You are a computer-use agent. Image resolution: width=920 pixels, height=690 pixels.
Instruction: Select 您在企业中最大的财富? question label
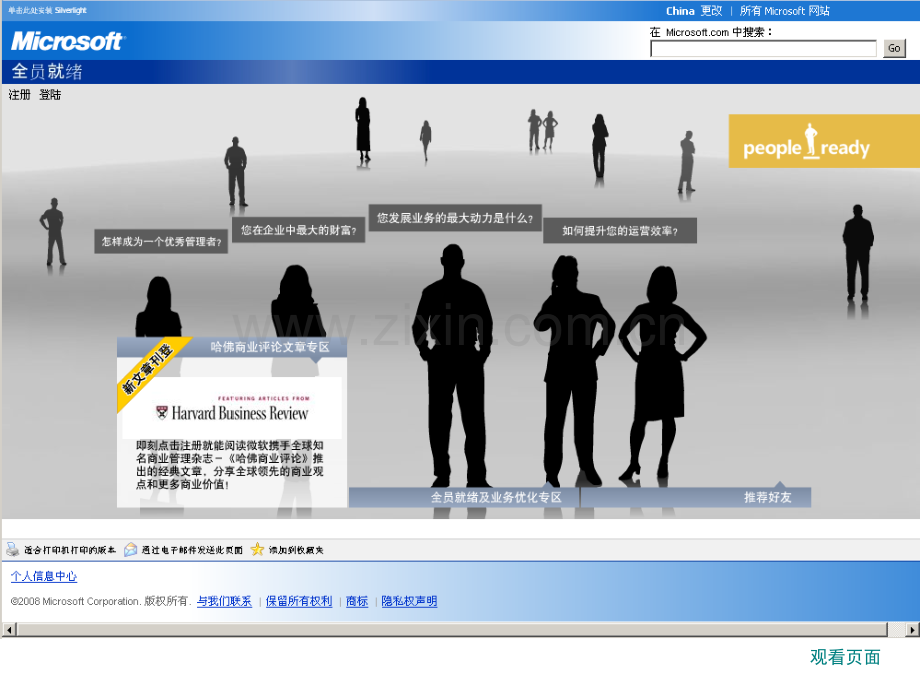coord(299,230)
